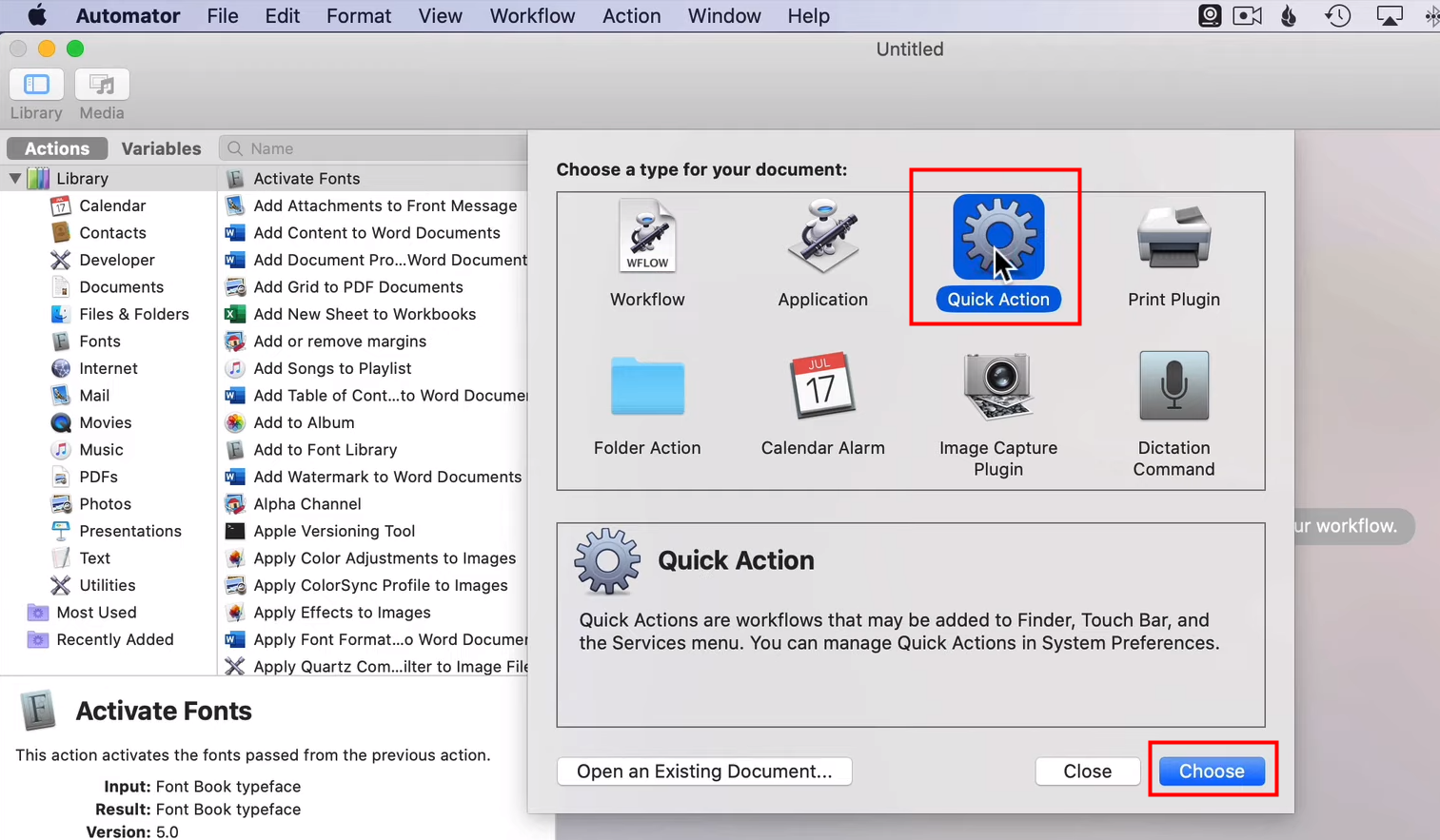Open the View menu
The height and width of the screenshot is (840, 1440).
pyautogui.click(x=440, y=16)
